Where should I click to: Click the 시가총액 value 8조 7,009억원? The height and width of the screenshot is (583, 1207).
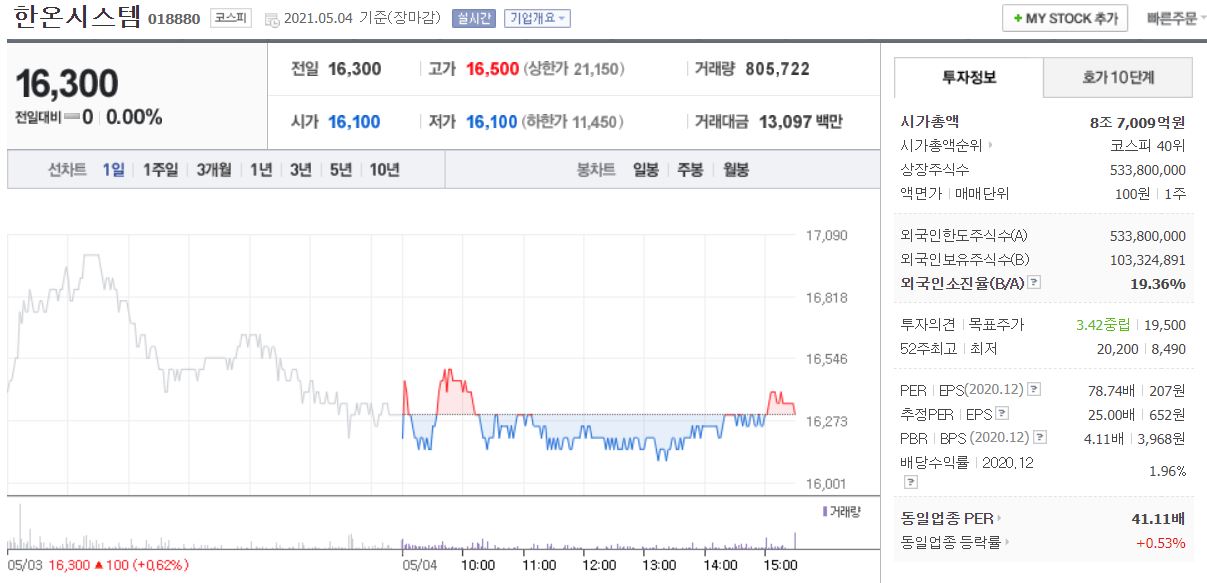coord(1138,122)
